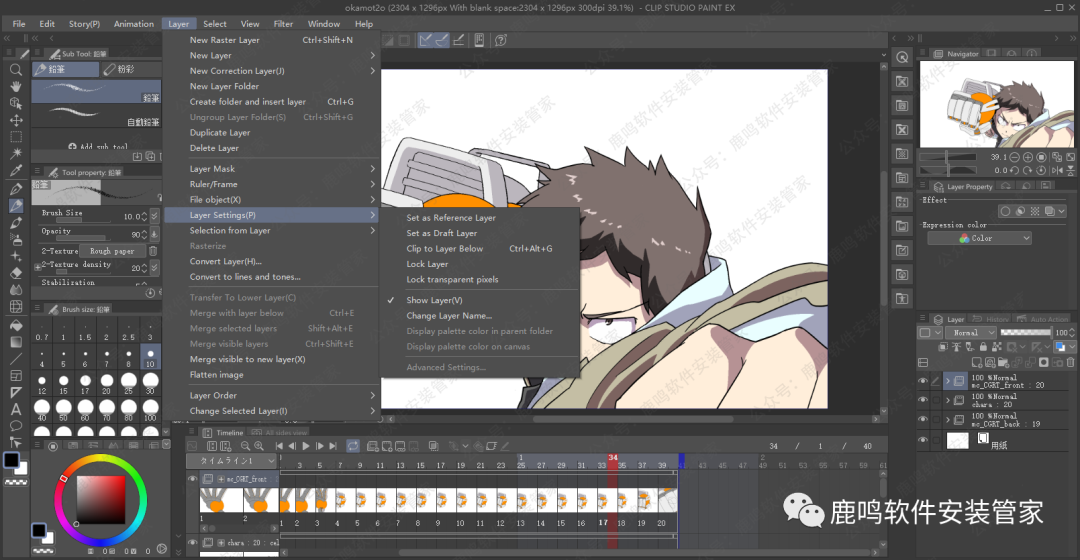Choose the Text tool
Image resolution: width=1080 pixels, height=560 pixels.
pyautogui.click(x=16, y=409)
